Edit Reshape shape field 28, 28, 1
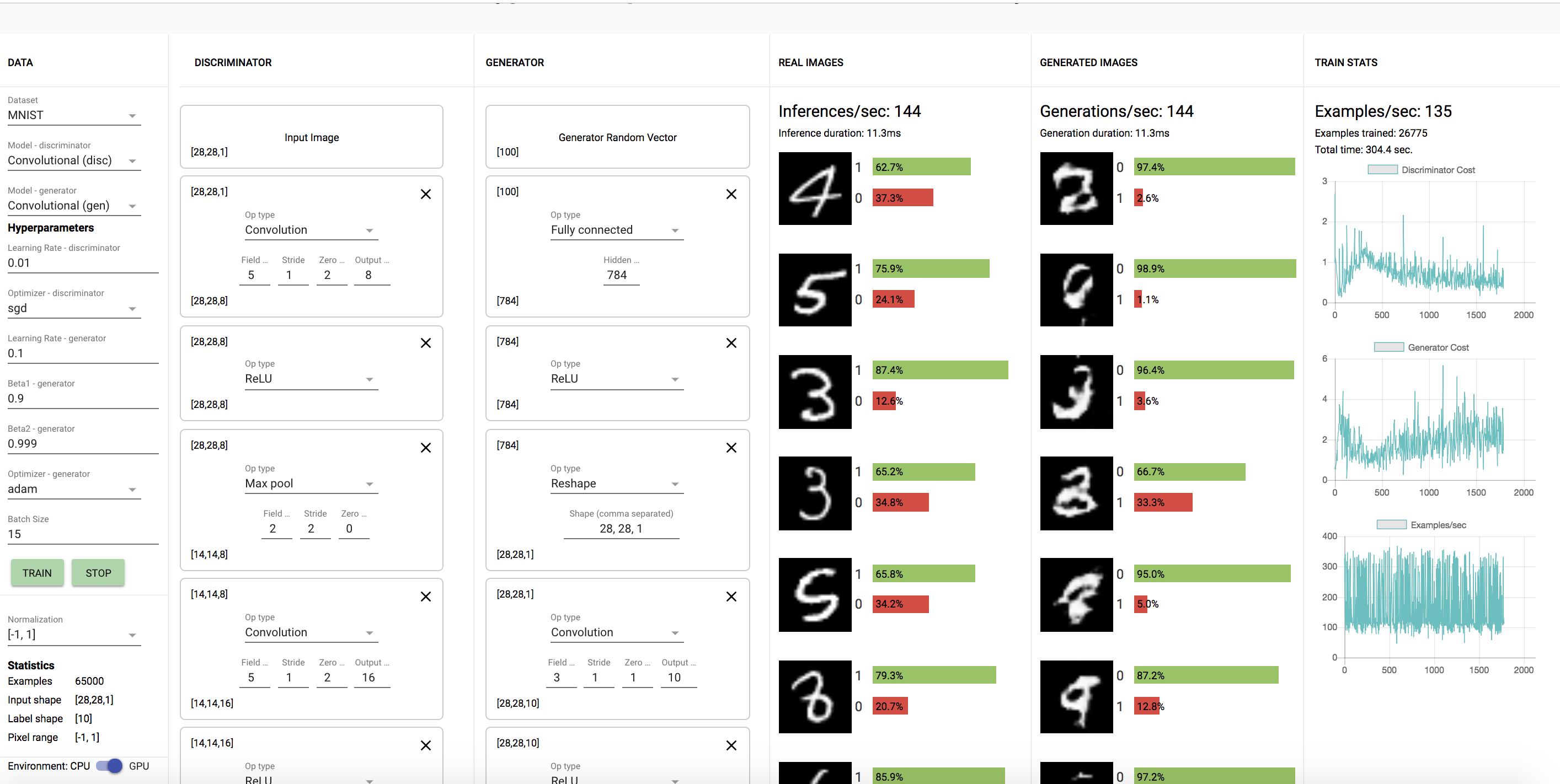This screenshot has height=784, width=1560. pyautogui.click(x=621, y=529)
